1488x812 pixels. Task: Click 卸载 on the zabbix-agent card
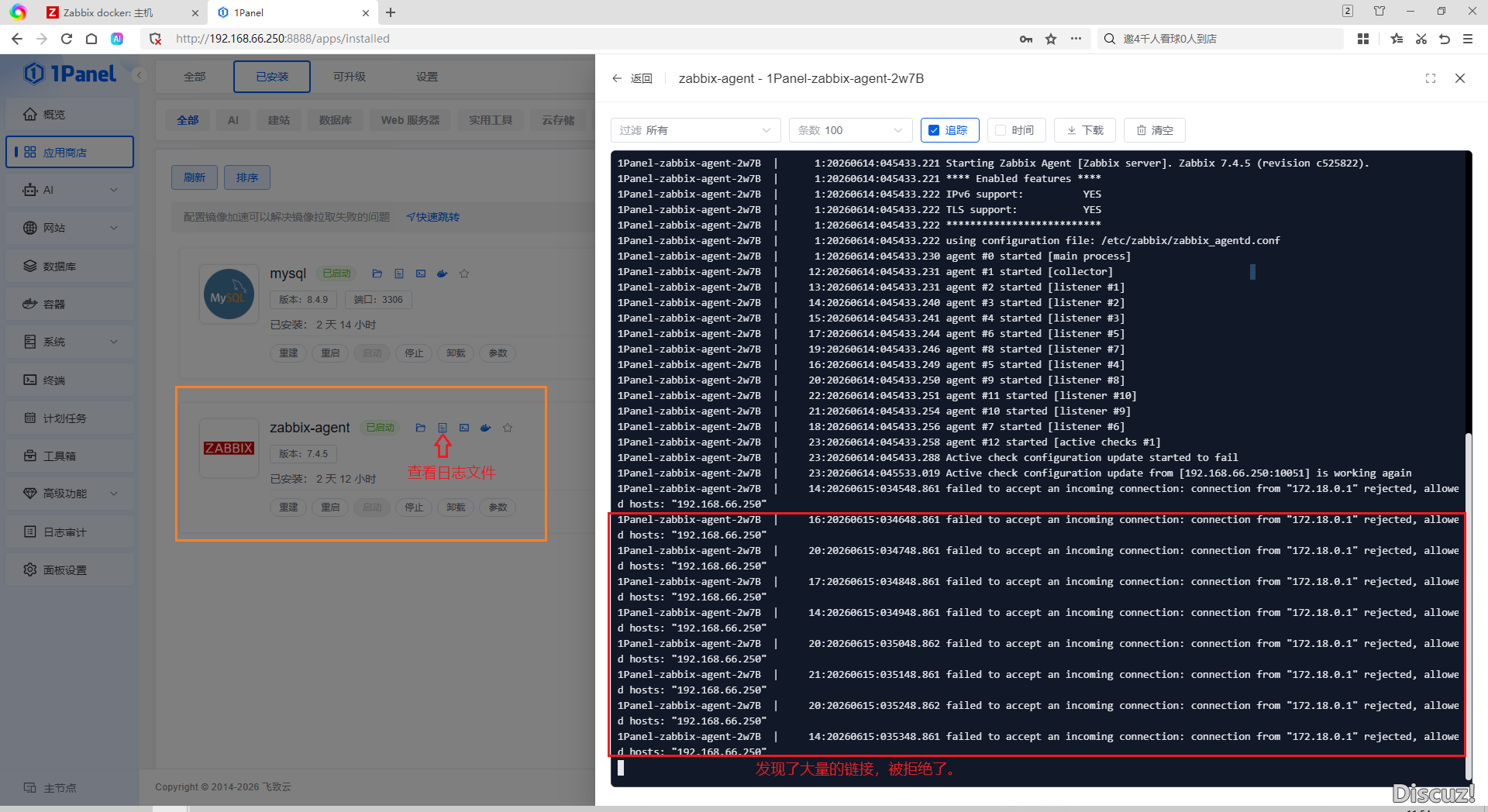(456, 507)
